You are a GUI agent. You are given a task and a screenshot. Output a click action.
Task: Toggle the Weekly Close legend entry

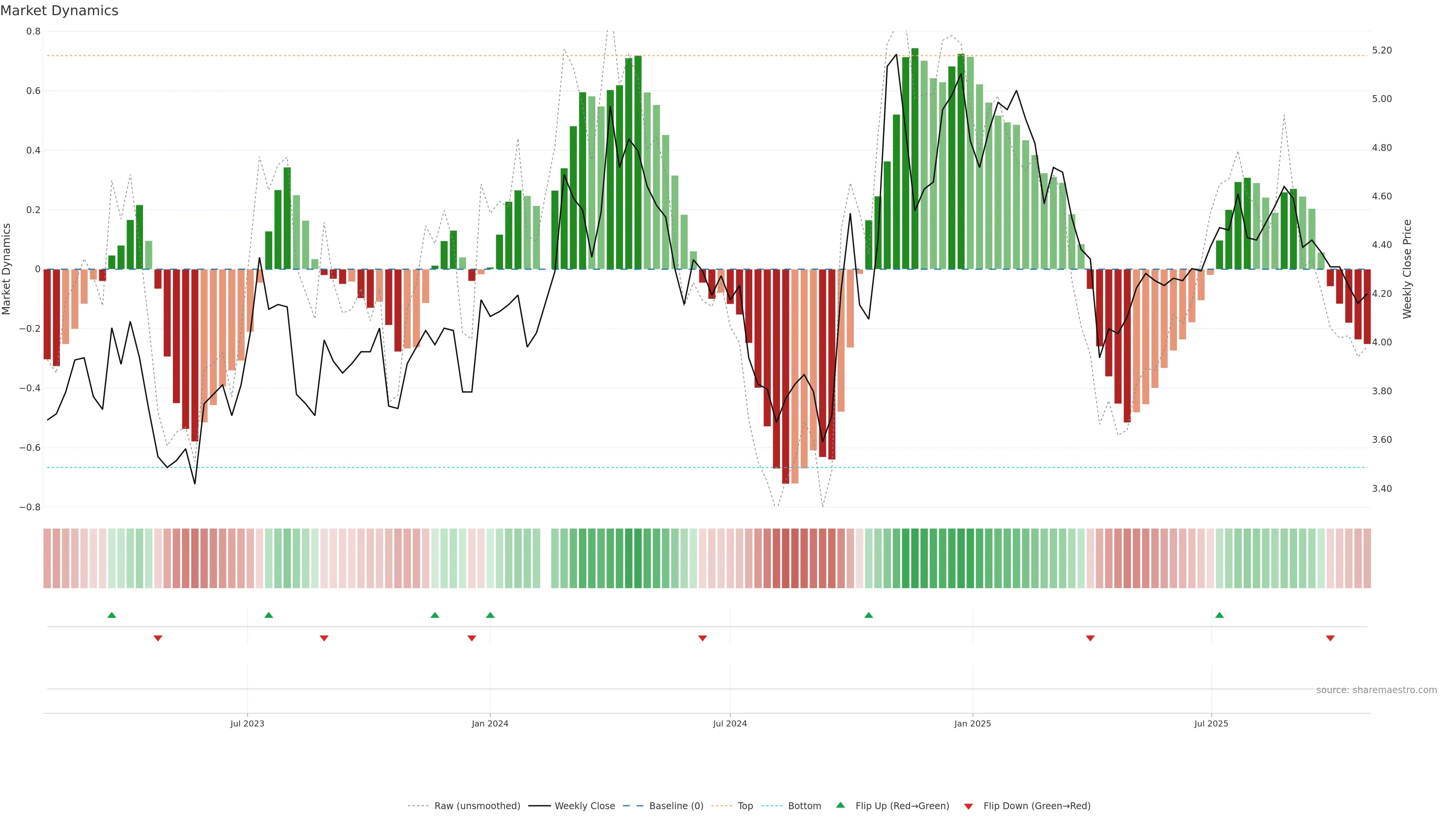pyautogui.click(x=584, y=806)
